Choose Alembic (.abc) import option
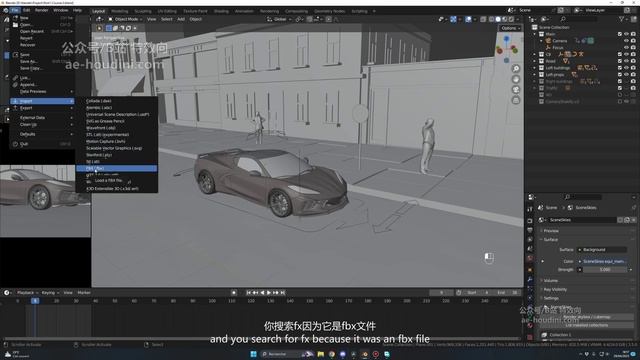Viewport: 640px width, 360px height. 116,107
